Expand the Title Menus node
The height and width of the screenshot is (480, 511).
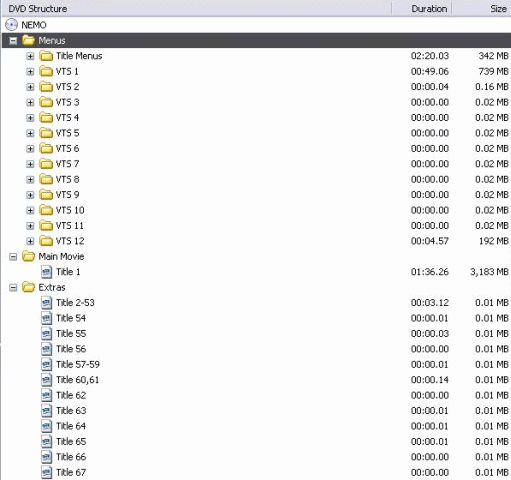pyautogui.click(x=30, y=56)
